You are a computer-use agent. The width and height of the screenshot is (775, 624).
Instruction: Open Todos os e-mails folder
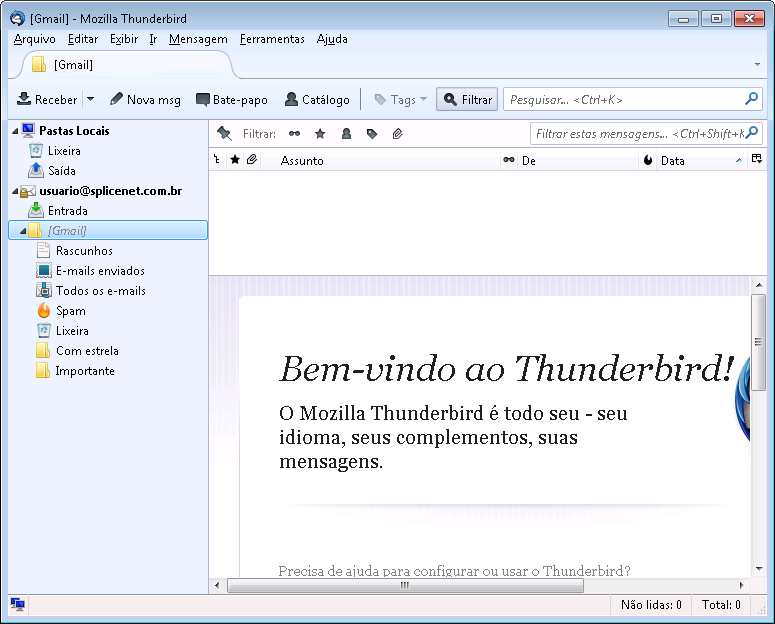(x=101, y=291)
